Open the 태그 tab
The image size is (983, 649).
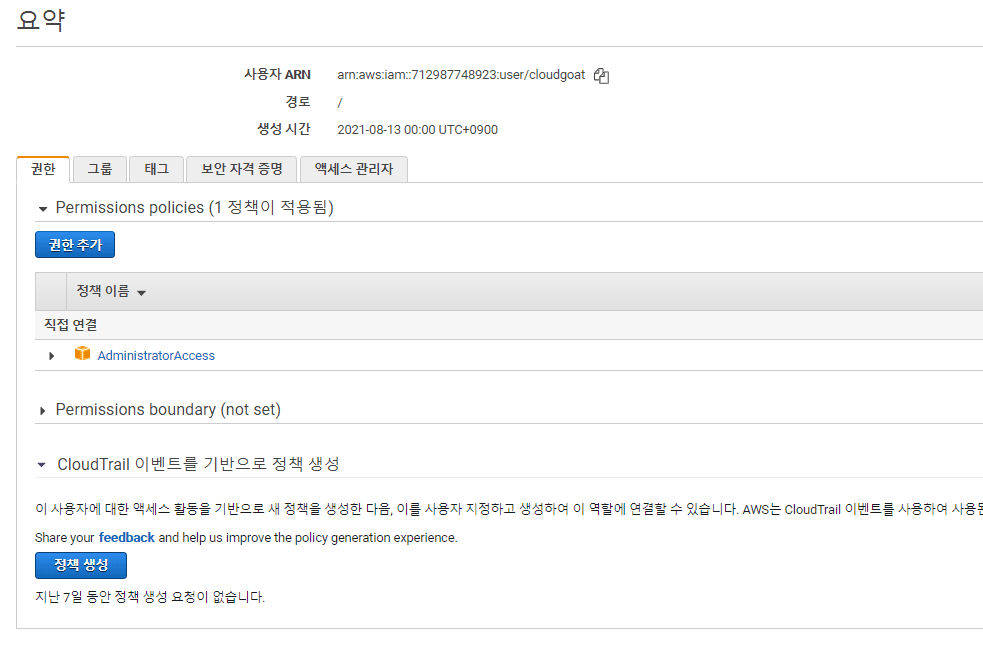(157, 169)
